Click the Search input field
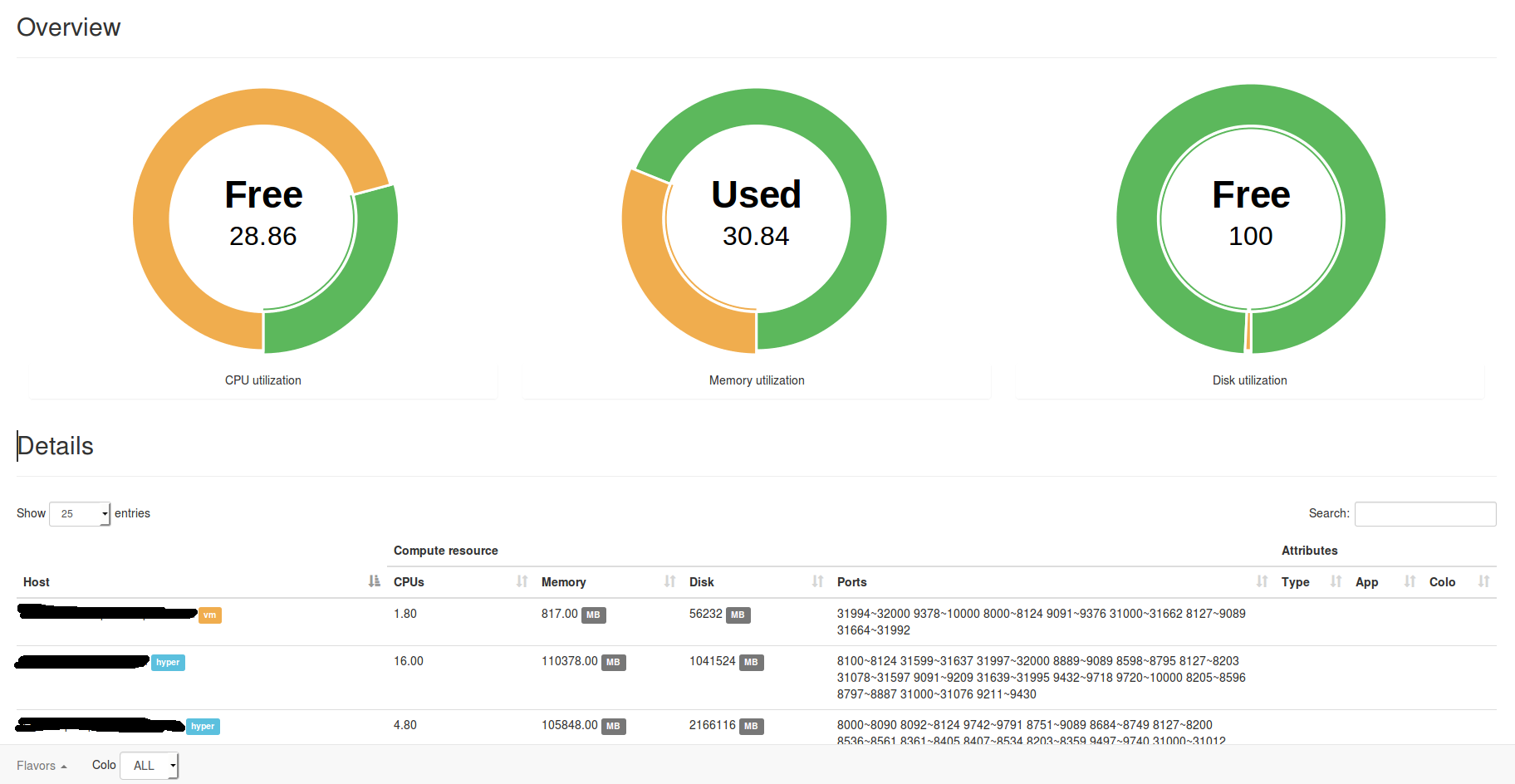1515x784 pixels. pyautogui.click(x=1425, y=514)
